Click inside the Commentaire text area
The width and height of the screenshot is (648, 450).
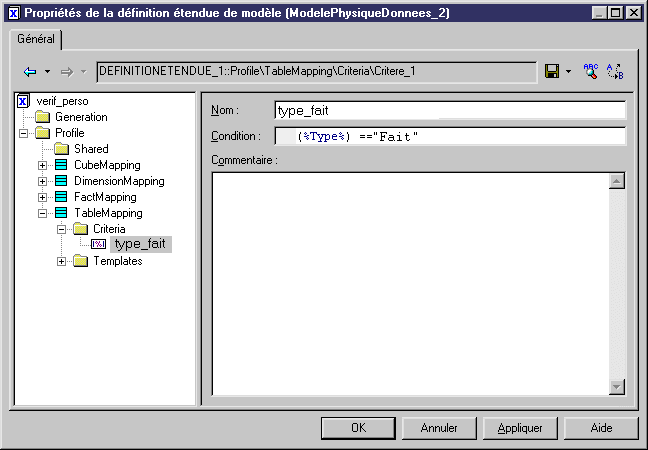click(x=410, y=284)
